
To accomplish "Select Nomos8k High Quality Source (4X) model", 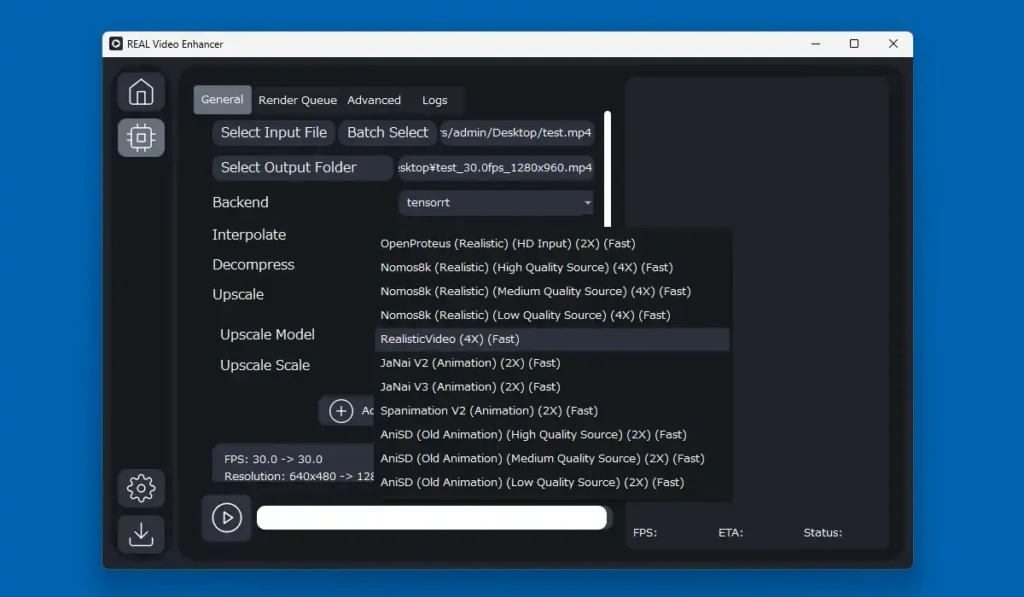I will click(552, 267).
